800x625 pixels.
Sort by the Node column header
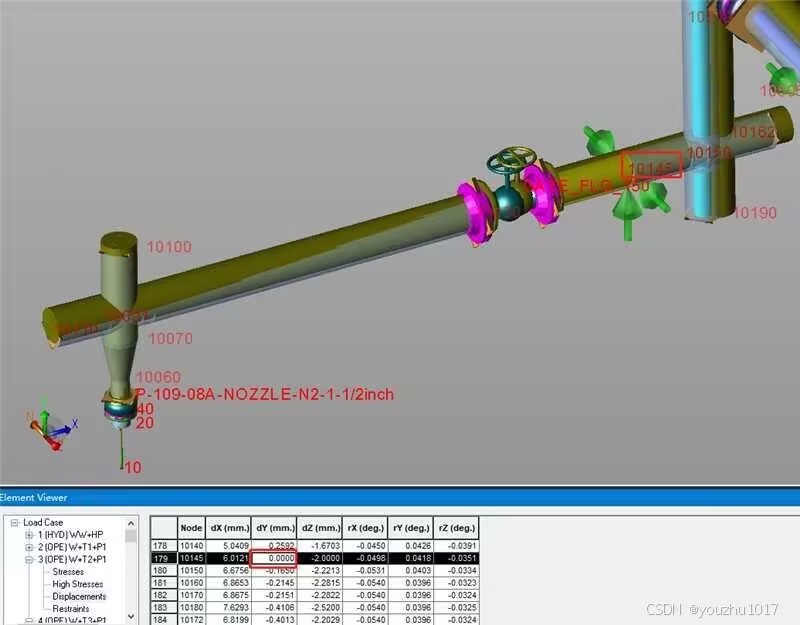191,528
